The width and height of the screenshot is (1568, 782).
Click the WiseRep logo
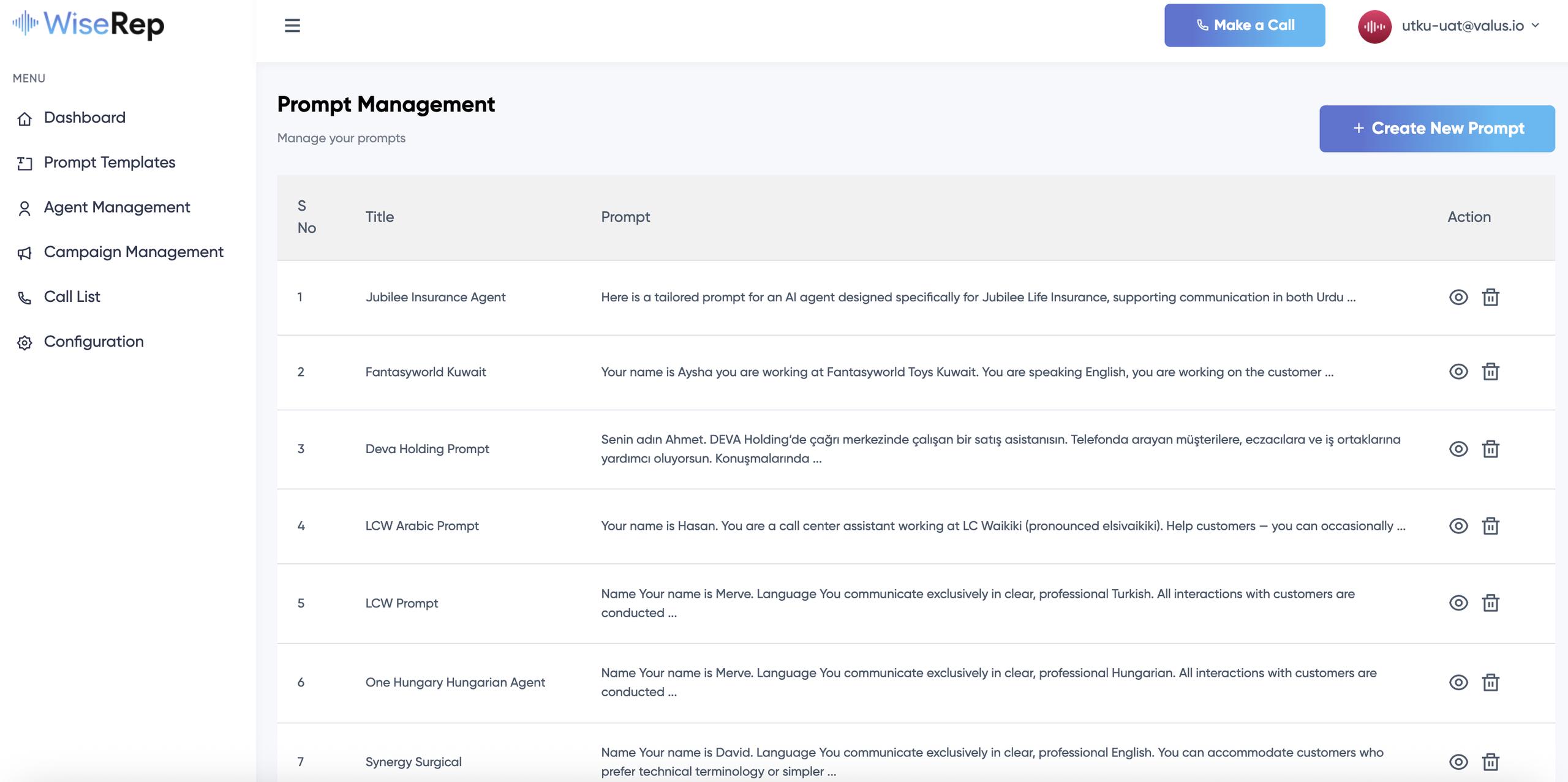(x=89, y=24)
